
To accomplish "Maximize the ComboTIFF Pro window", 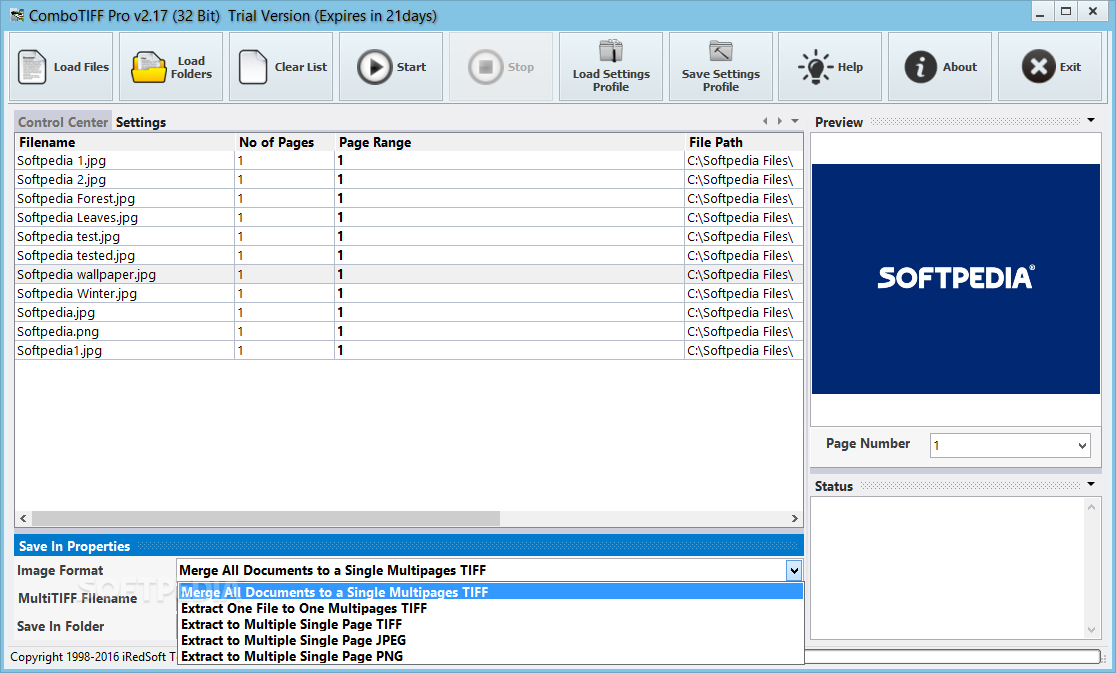I will click(1066, 11).
